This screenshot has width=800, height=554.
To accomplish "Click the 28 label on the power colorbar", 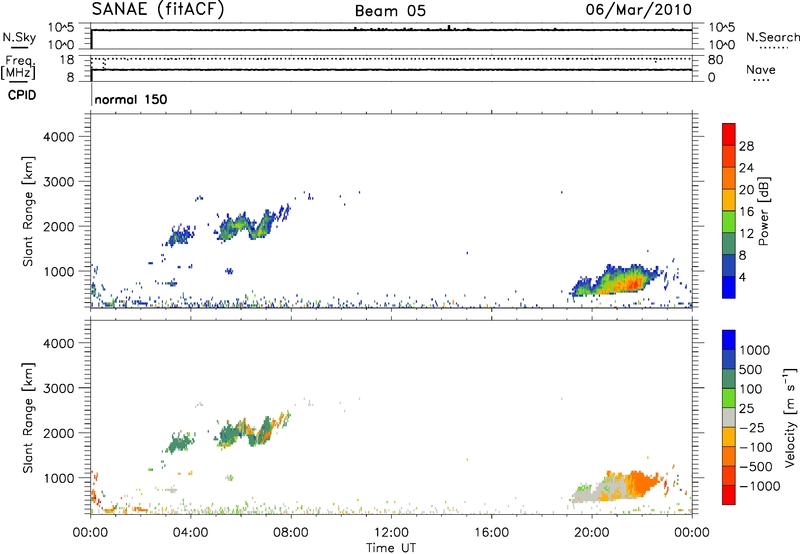I will [746, 146].
